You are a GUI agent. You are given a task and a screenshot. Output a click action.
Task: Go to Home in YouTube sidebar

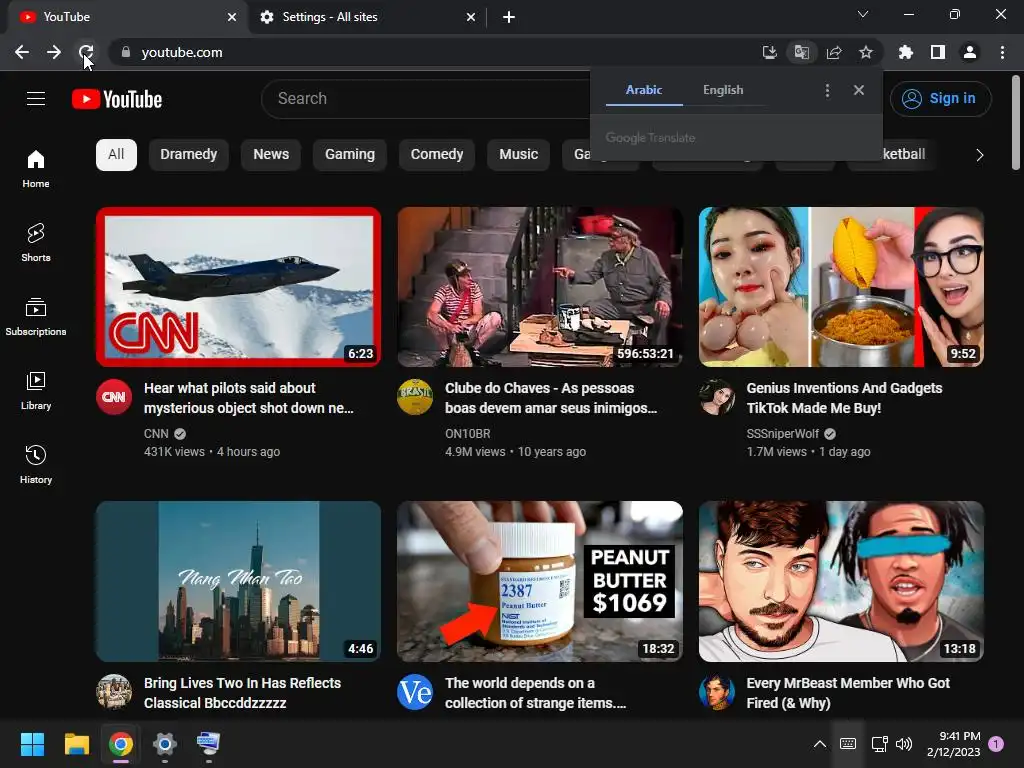[36, 168]
